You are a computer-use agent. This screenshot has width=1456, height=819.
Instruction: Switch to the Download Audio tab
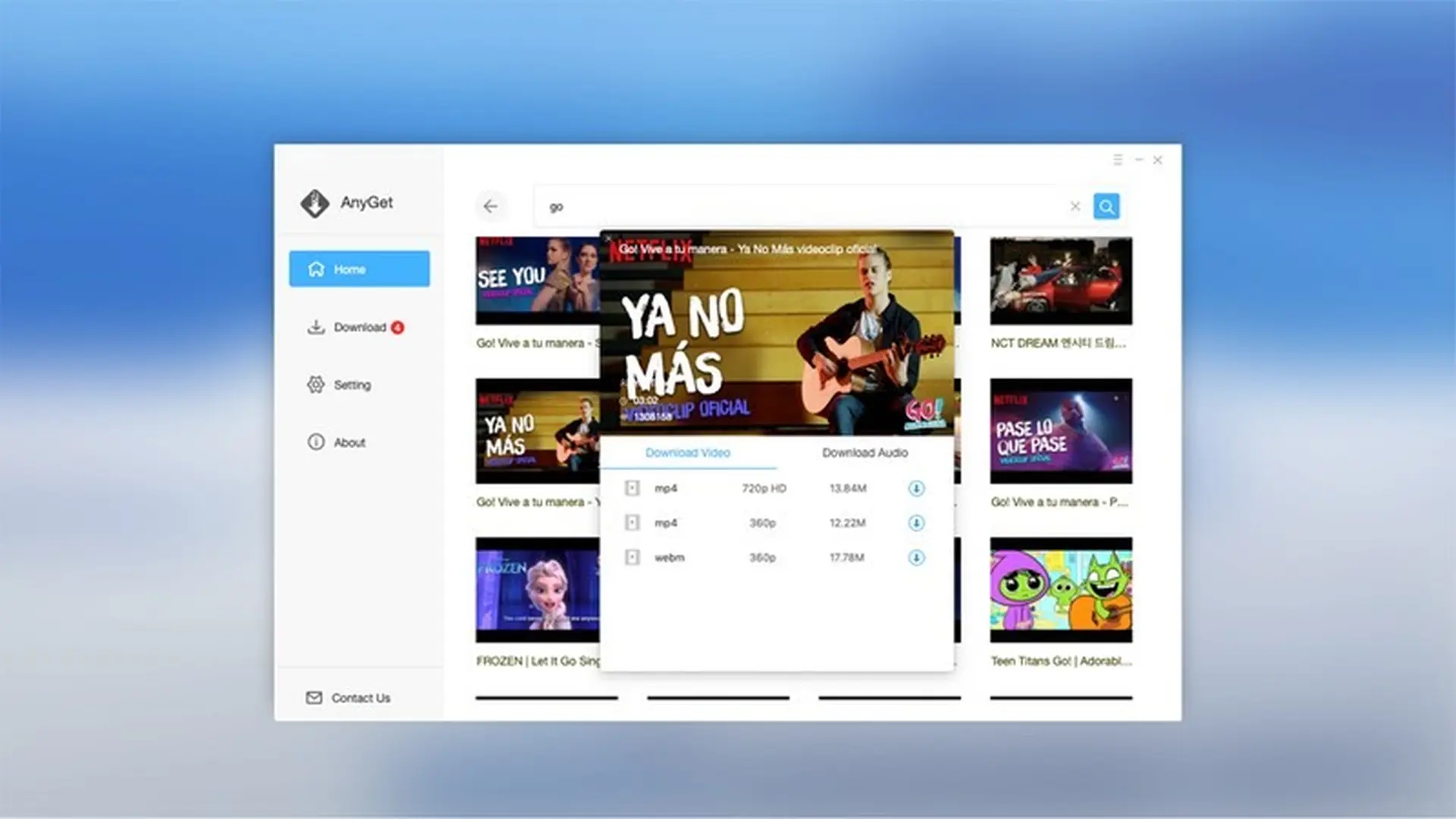point(864,453)
